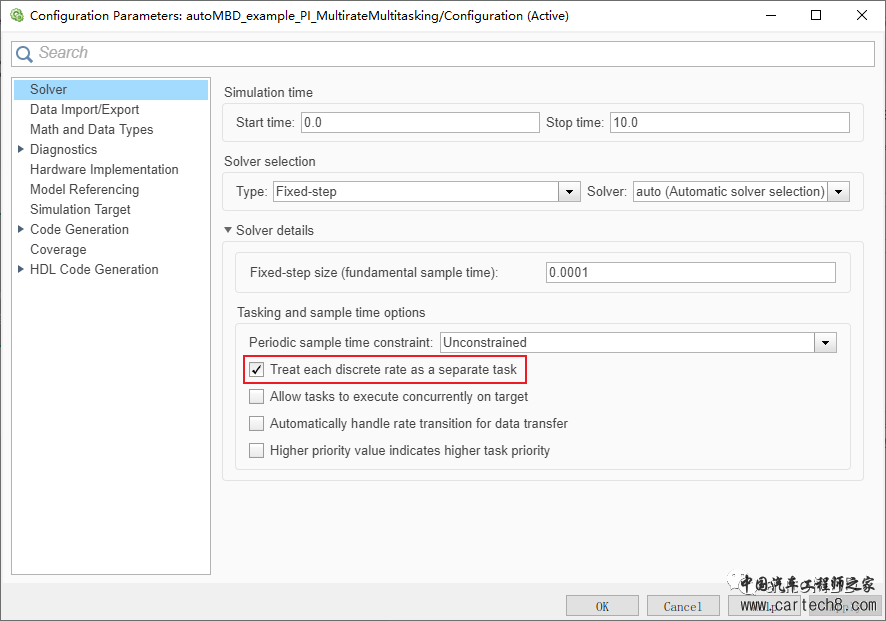The height and width of the screenshot is (621, 886).
Task: Click the Stop time field
Action: pos(730,123)
